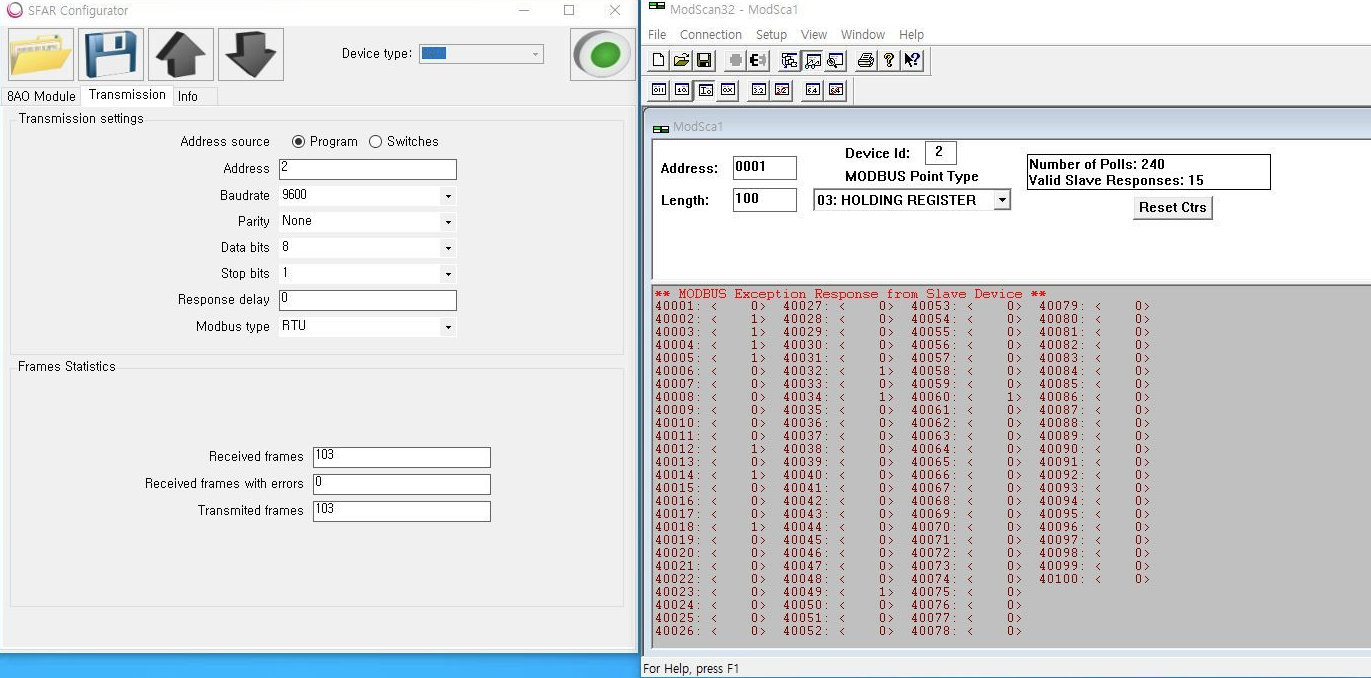
Task: Click the large down arrow icon
Action: (x=251, y=54)
